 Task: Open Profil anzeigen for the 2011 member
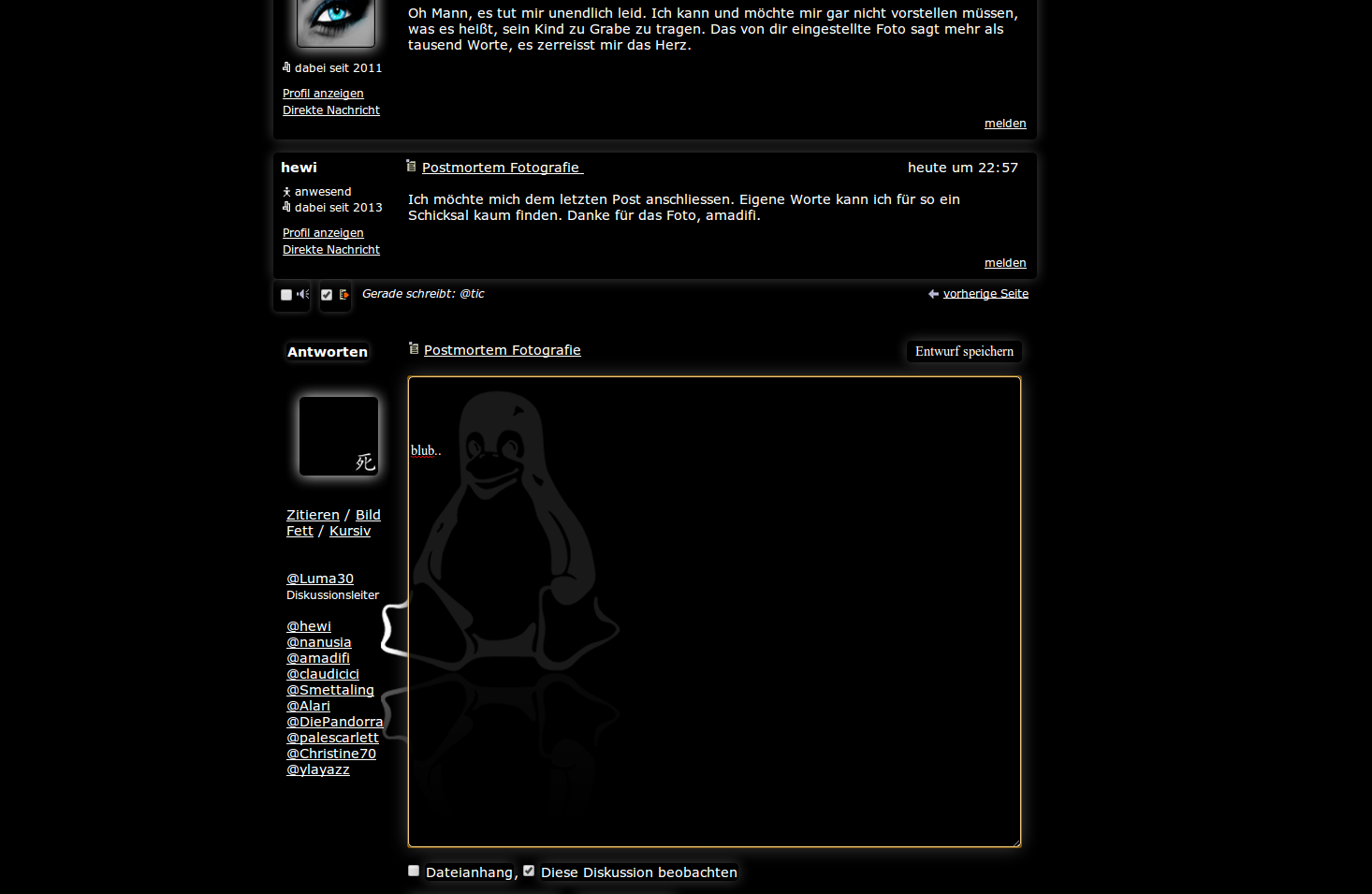pos(323,94)
